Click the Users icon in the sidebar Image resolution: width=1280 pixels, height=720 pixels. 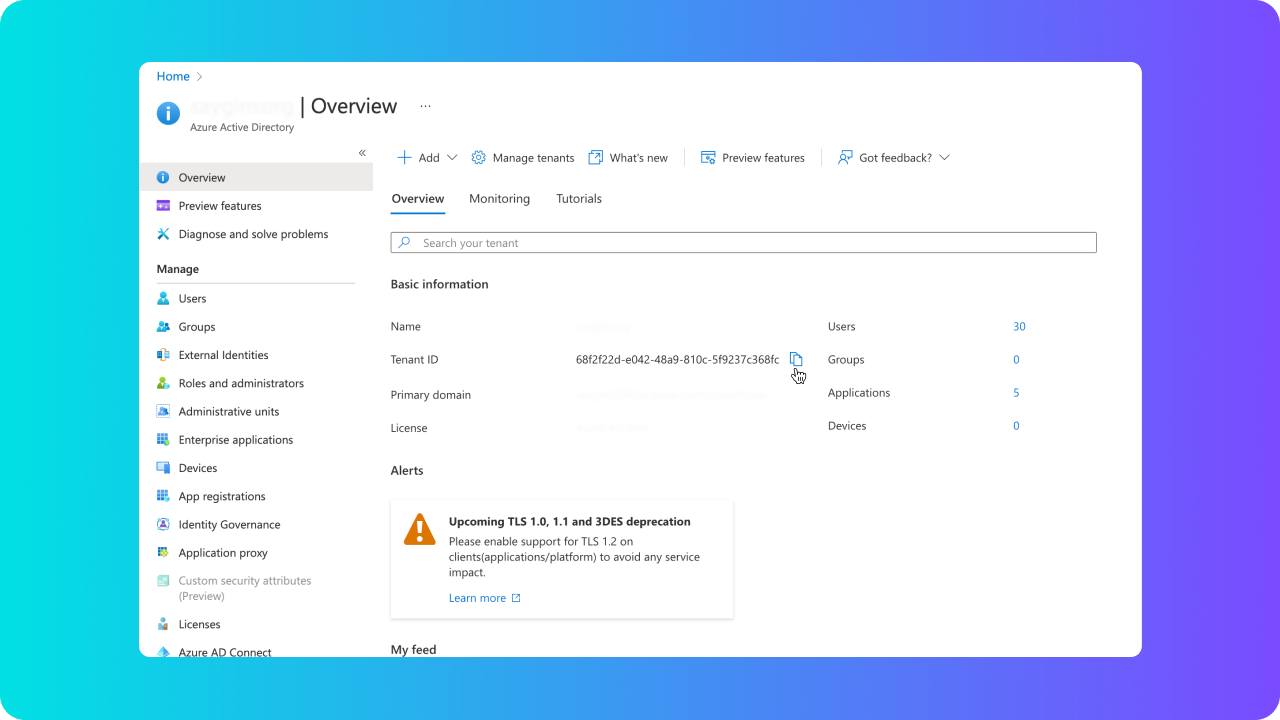(x=163, y=298)
